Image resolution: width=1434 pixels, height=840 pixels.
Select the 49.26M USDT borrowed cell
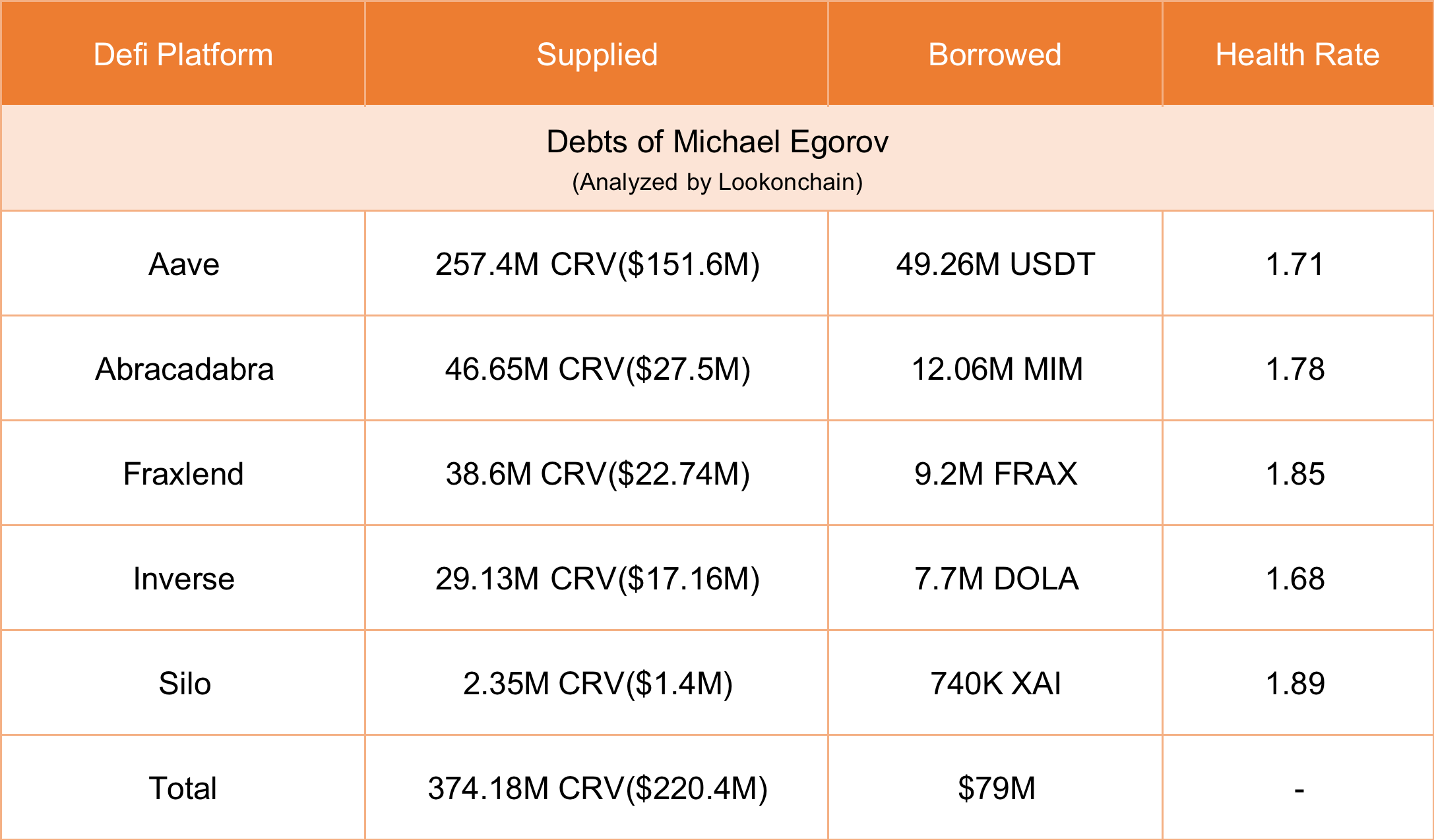coord(995,264)
